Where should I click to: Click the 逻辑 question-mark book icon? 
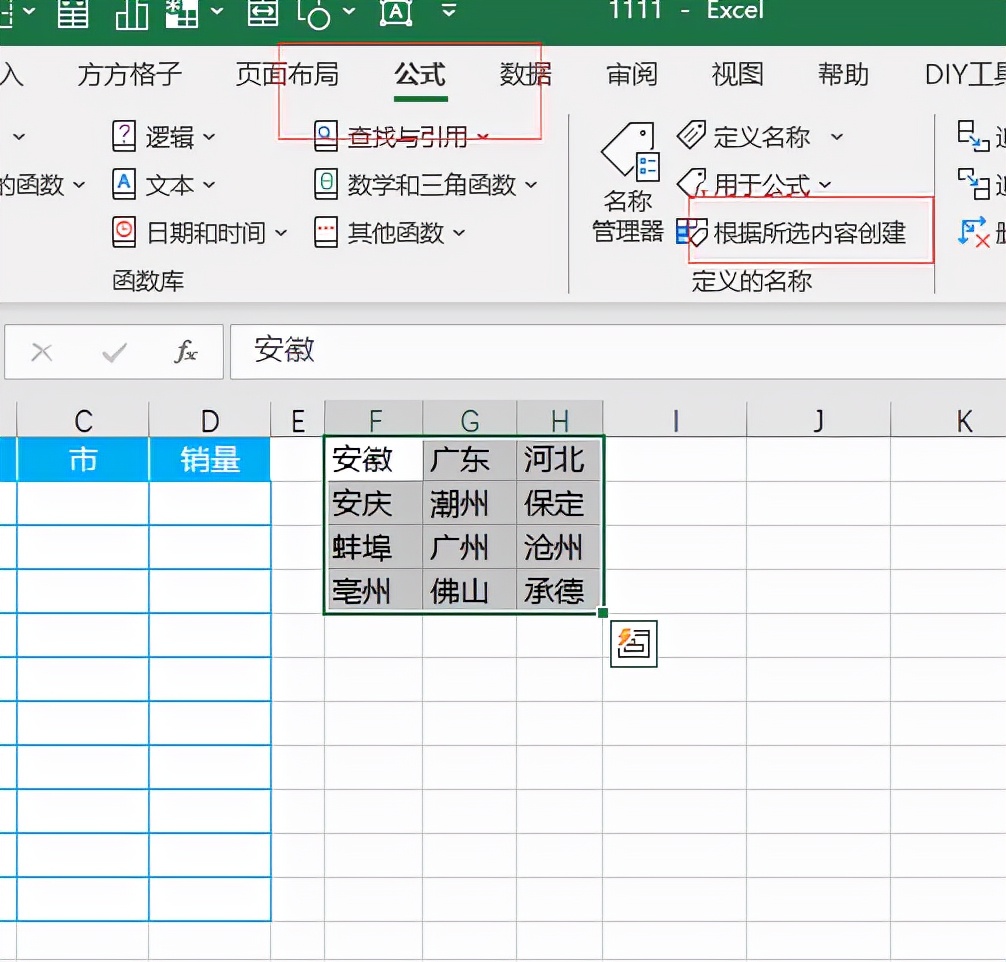coord(123,136)
